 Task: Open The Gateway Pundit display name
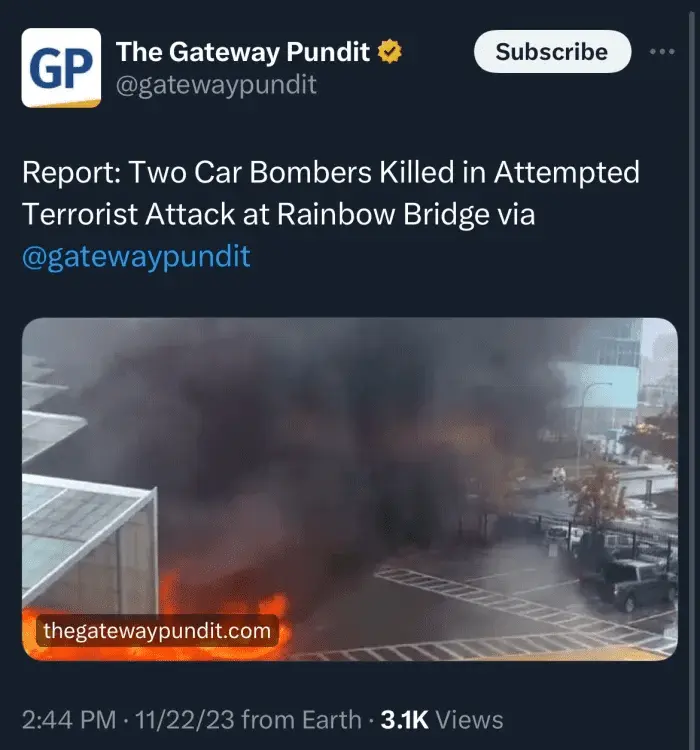[243, 52]
